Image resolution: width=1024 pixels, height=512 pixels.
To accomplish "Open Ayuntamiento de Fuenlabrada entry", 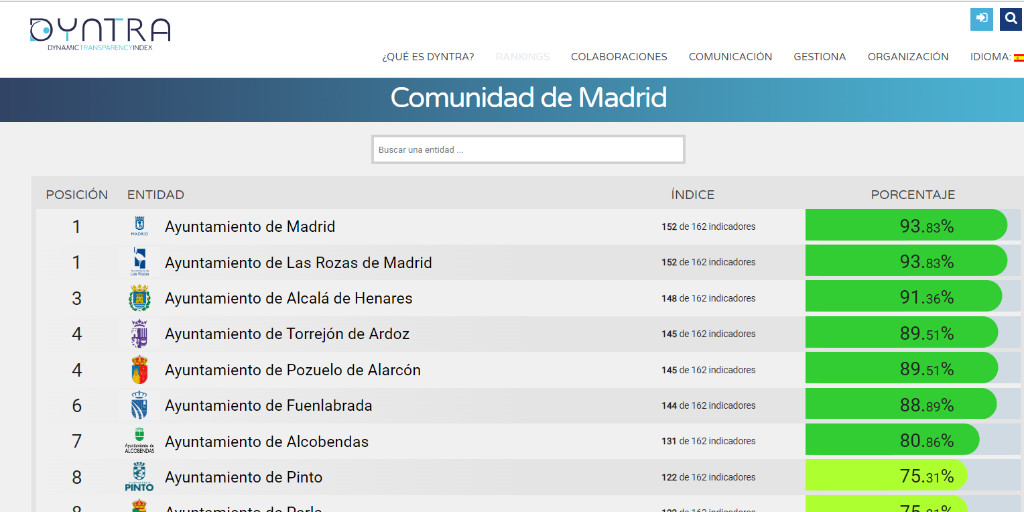I will pyautogui.click(x=268, y=406).
